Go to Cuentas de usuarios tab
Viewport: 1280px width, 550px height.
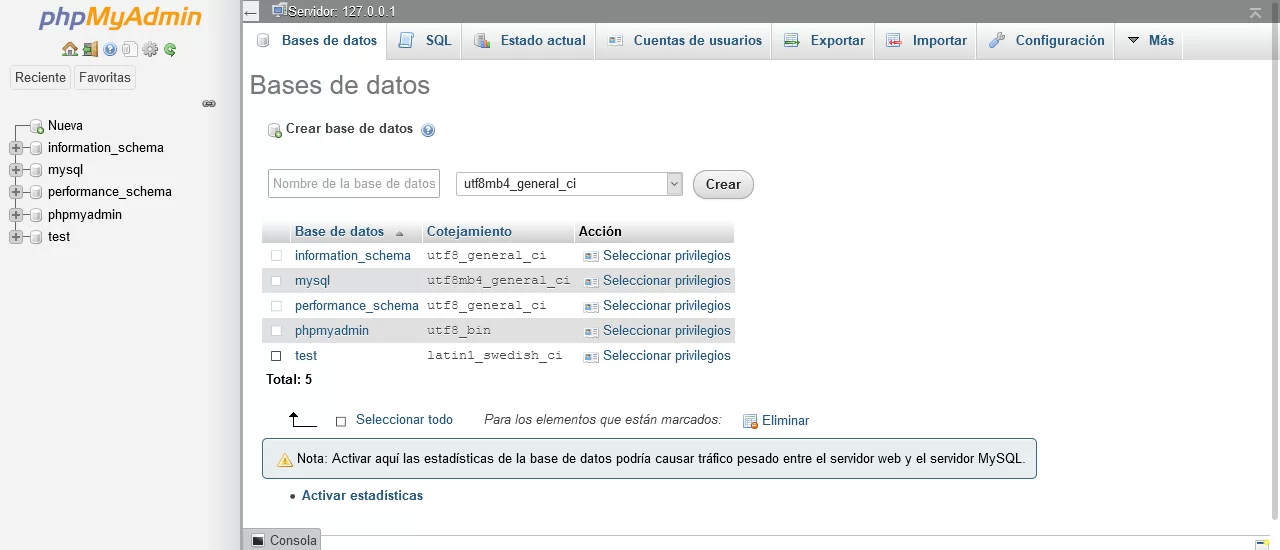tap(685, 41)
